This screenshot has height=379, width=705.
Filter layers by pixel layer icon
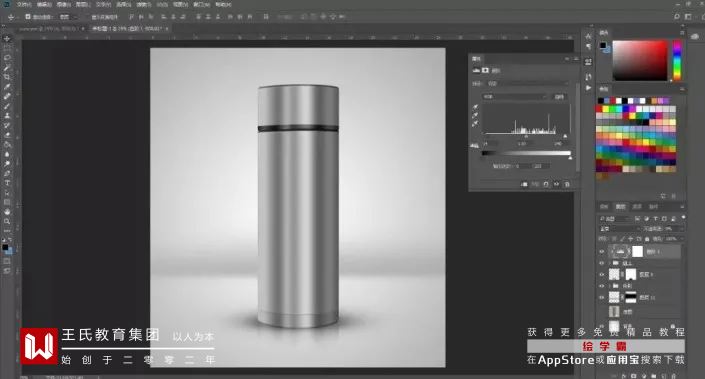[638, 218]
